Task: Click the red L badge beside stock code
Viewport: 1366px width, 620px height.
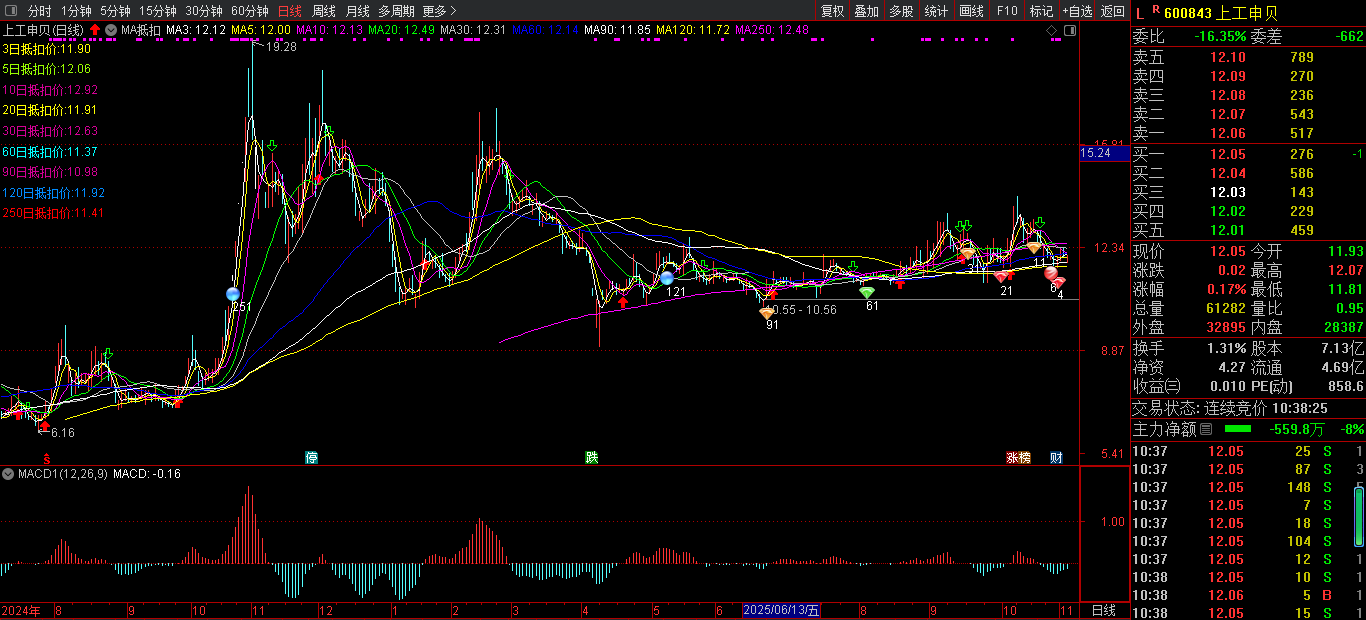Action: click(x=1140, y=12)
